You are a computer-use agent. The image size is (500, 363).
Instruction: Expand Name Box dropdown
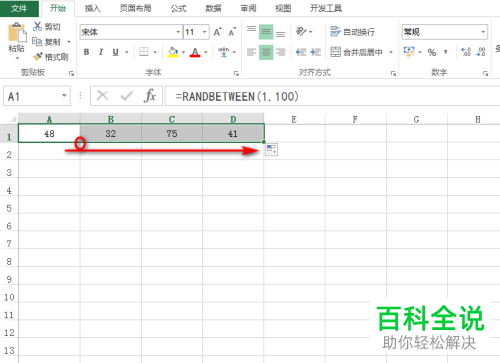tap(64, 96)
